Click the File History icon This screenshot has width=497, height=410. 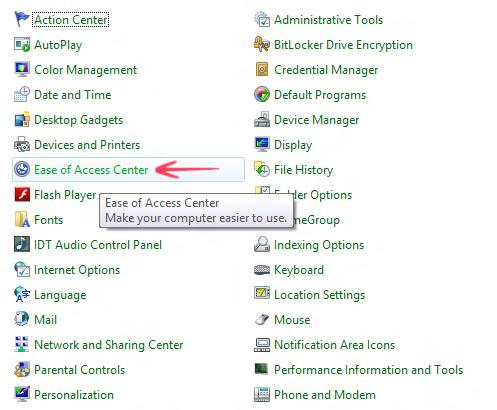(x=262, y=169)
